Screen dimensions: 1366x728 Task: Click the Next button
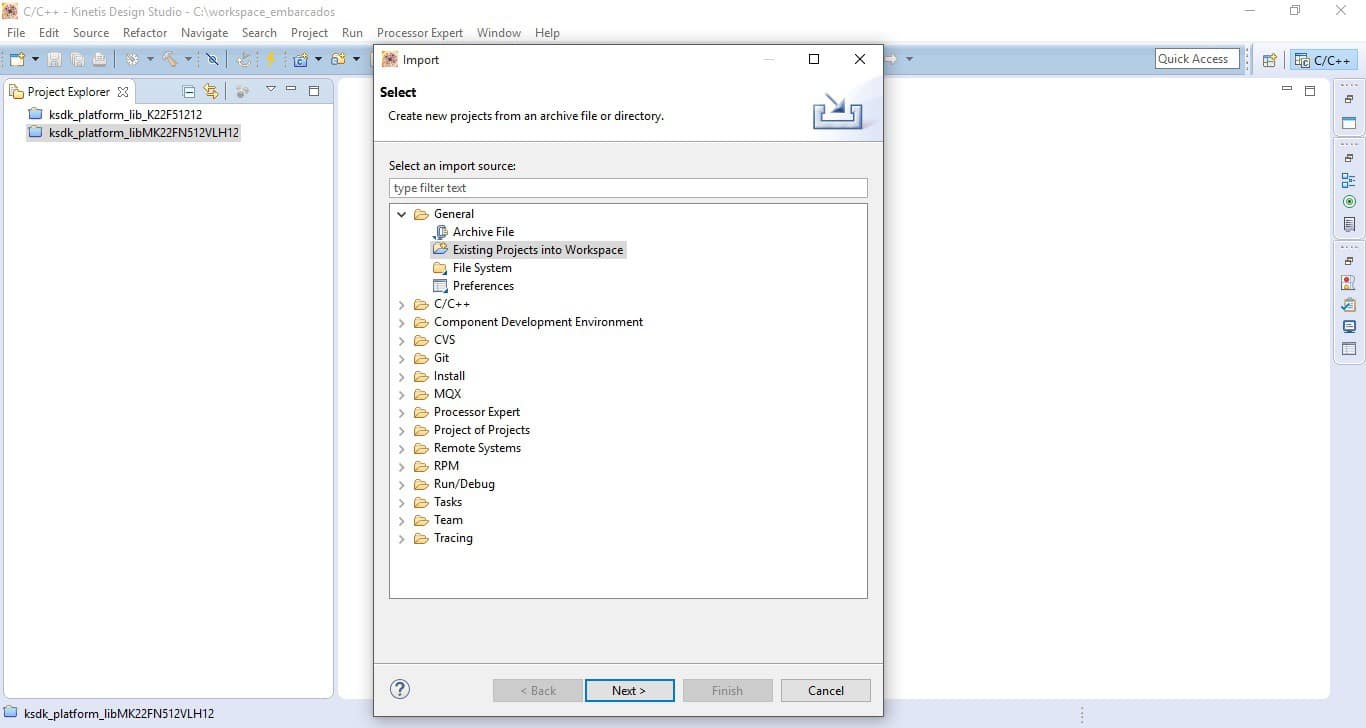click(629, 690)
